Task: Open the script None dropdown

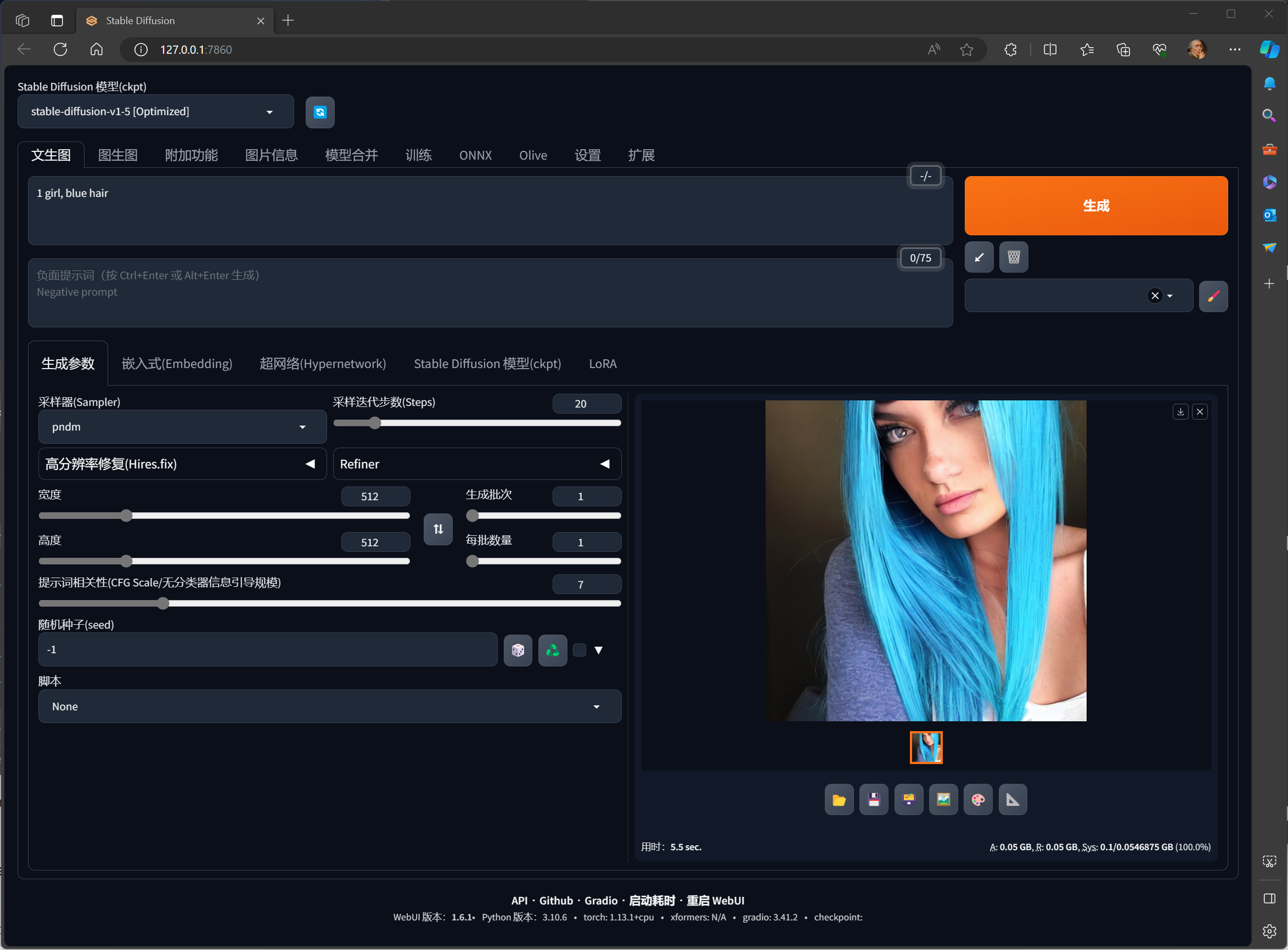Action: 329,707
